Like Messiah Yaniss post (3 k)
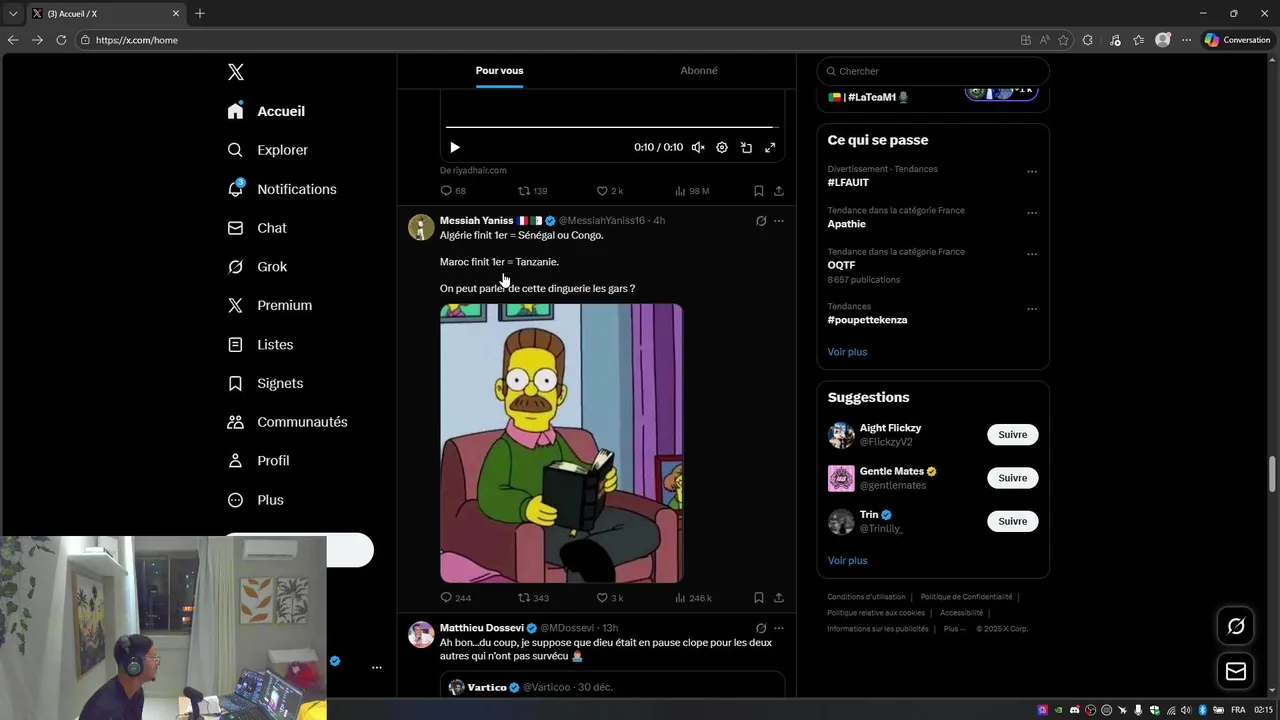This screenshot has width=1280, height=720. point(610,598)
